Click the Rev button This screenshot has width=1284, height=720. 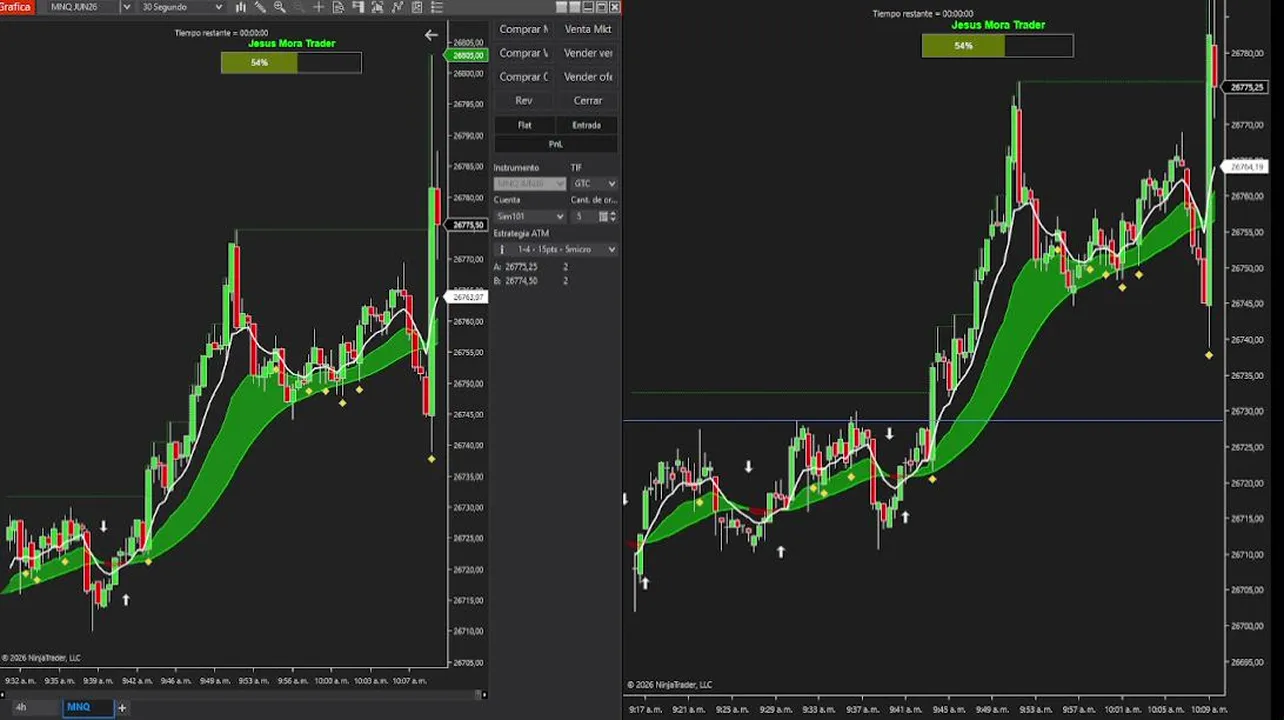click(x=524, y=101)
